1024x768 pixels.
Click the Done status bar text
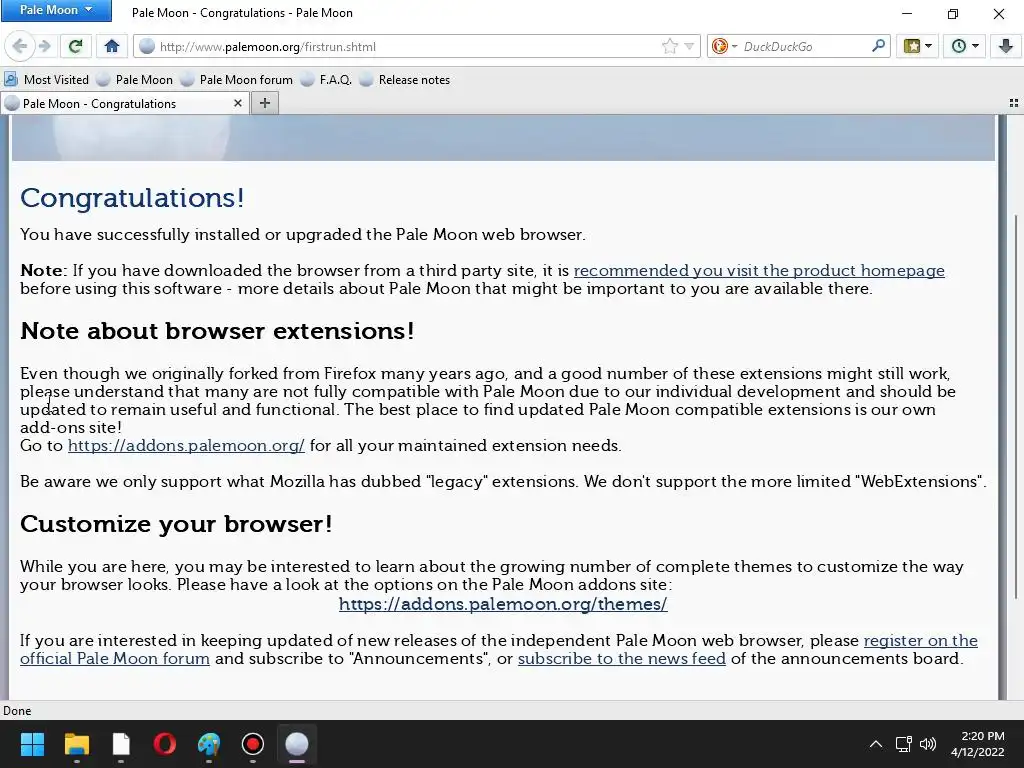pyautogui.click(x=17, y=711)
